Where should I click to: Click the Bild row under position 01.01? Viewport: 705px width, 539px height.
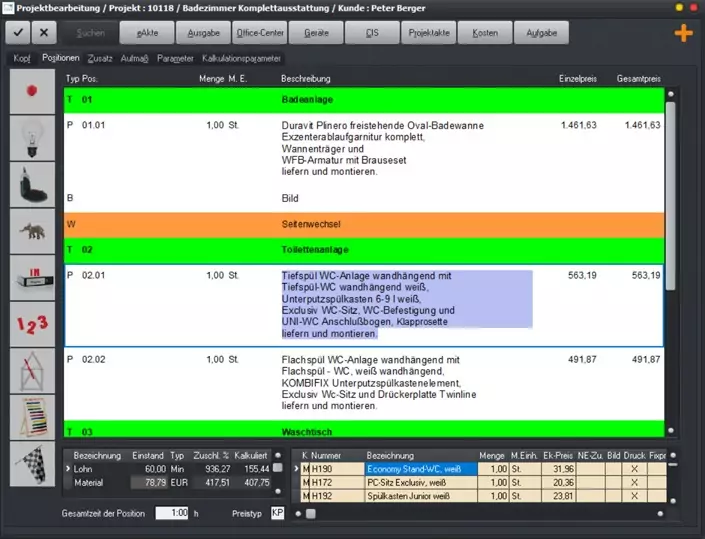coord(364,198)
